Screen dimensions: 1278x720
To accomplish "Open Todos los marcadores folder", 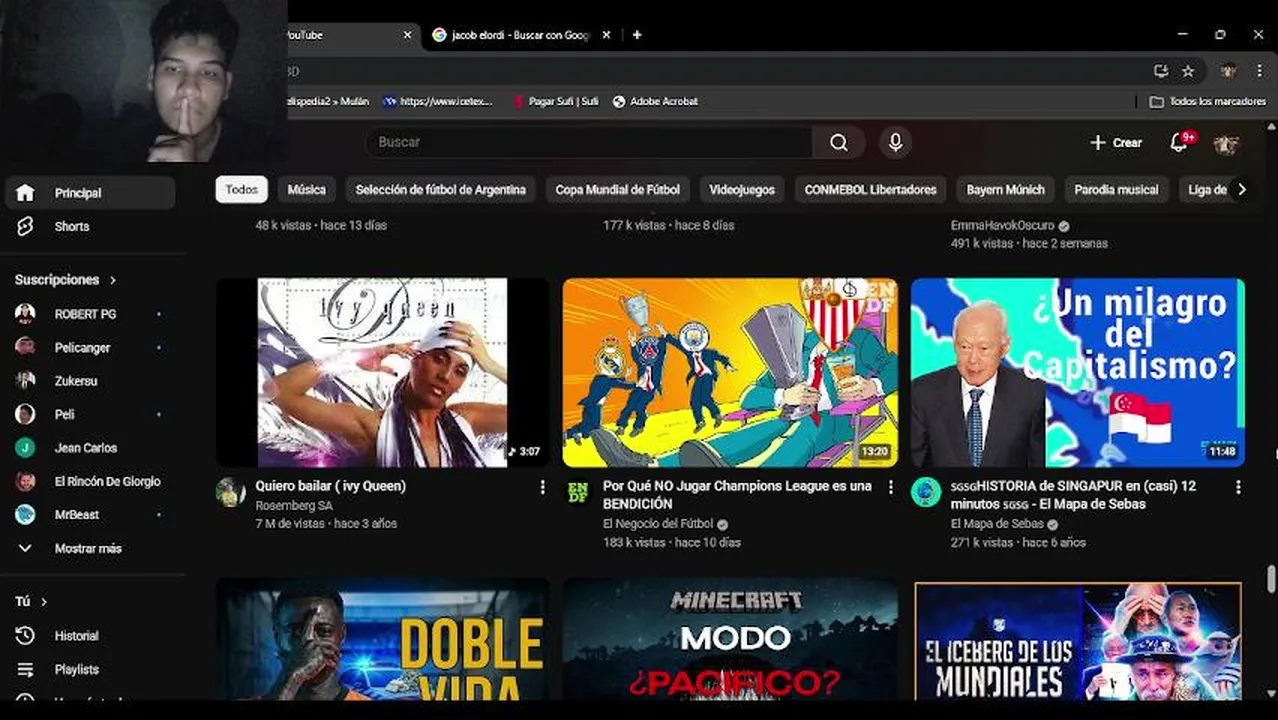I will tap(1207, 101).
